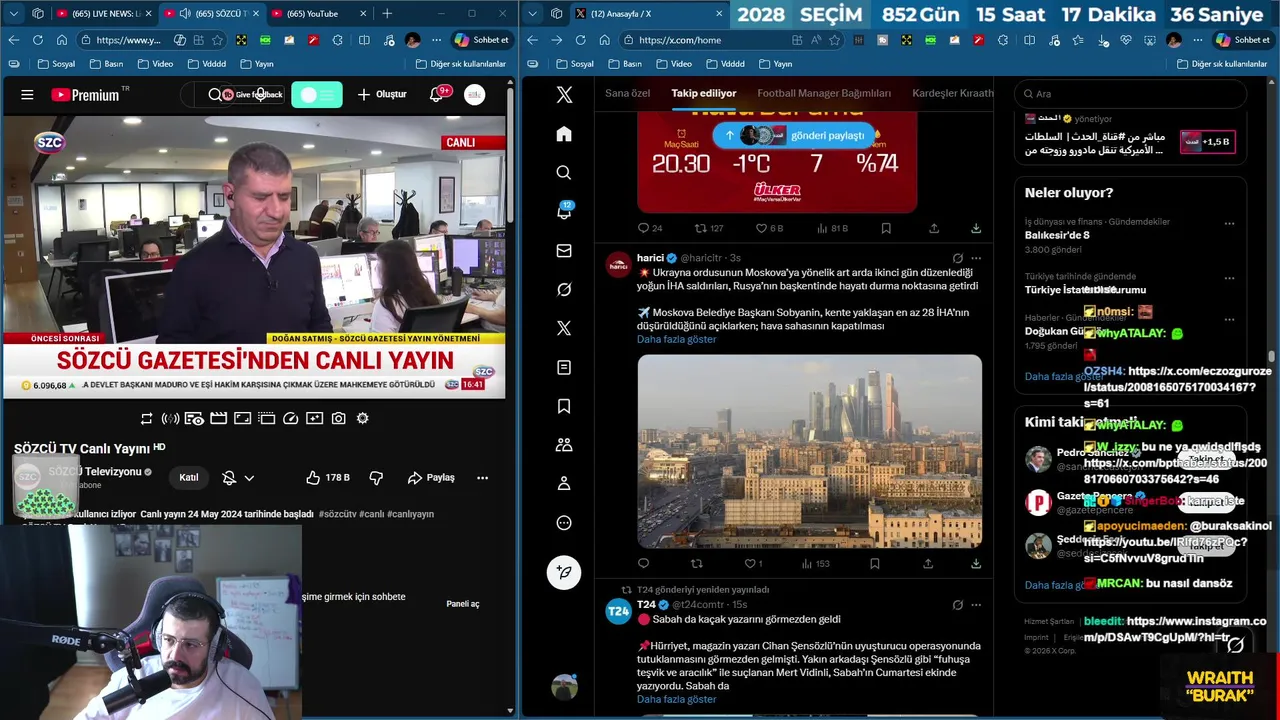
Task: Open the YouTube account avatar menu
Action: pos(475,94)
